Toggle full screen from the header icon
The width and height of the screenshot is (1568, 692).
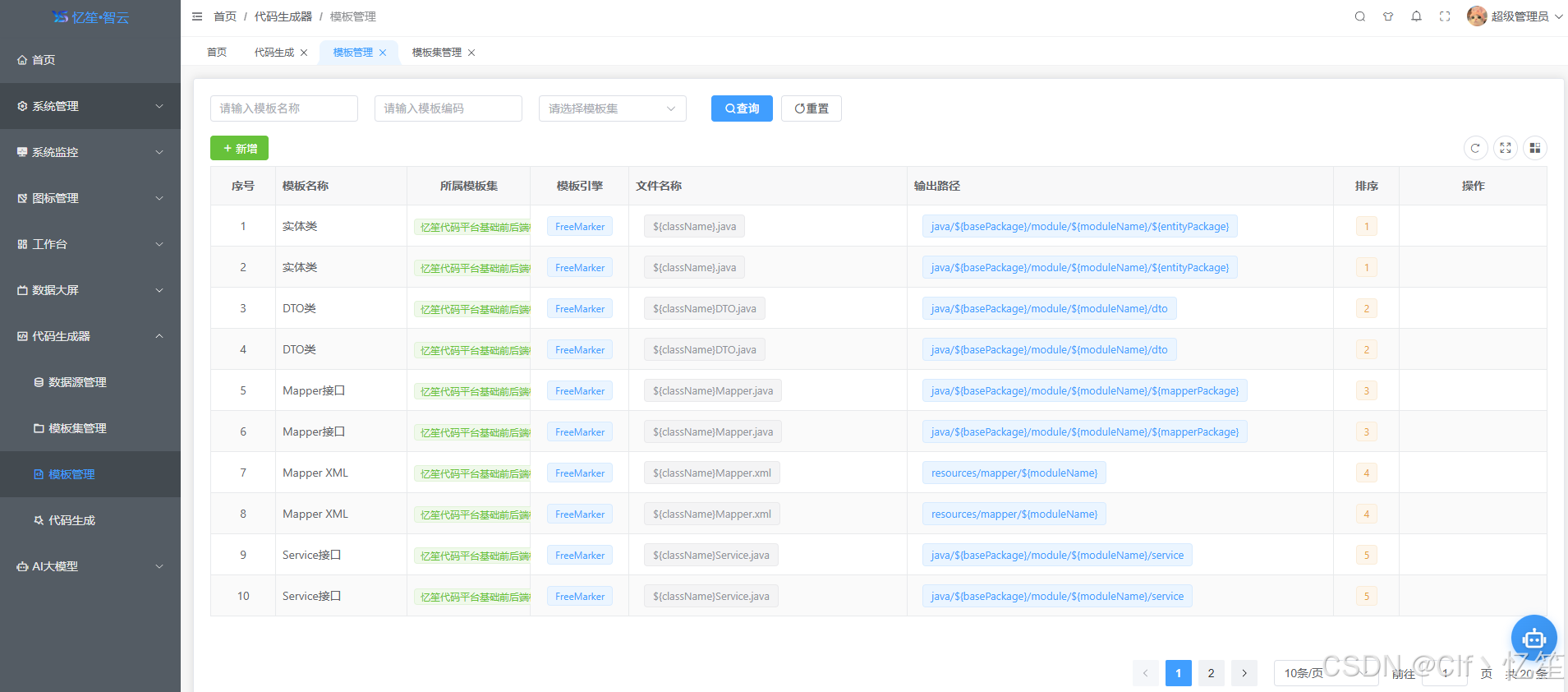pos(1445,16)
